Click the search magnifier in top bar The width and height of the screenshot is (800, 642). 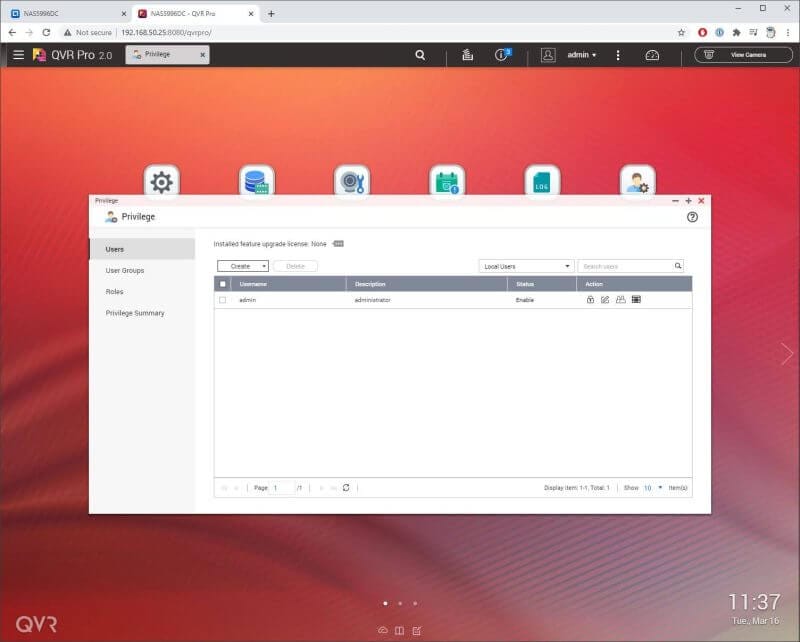point(420,55)
